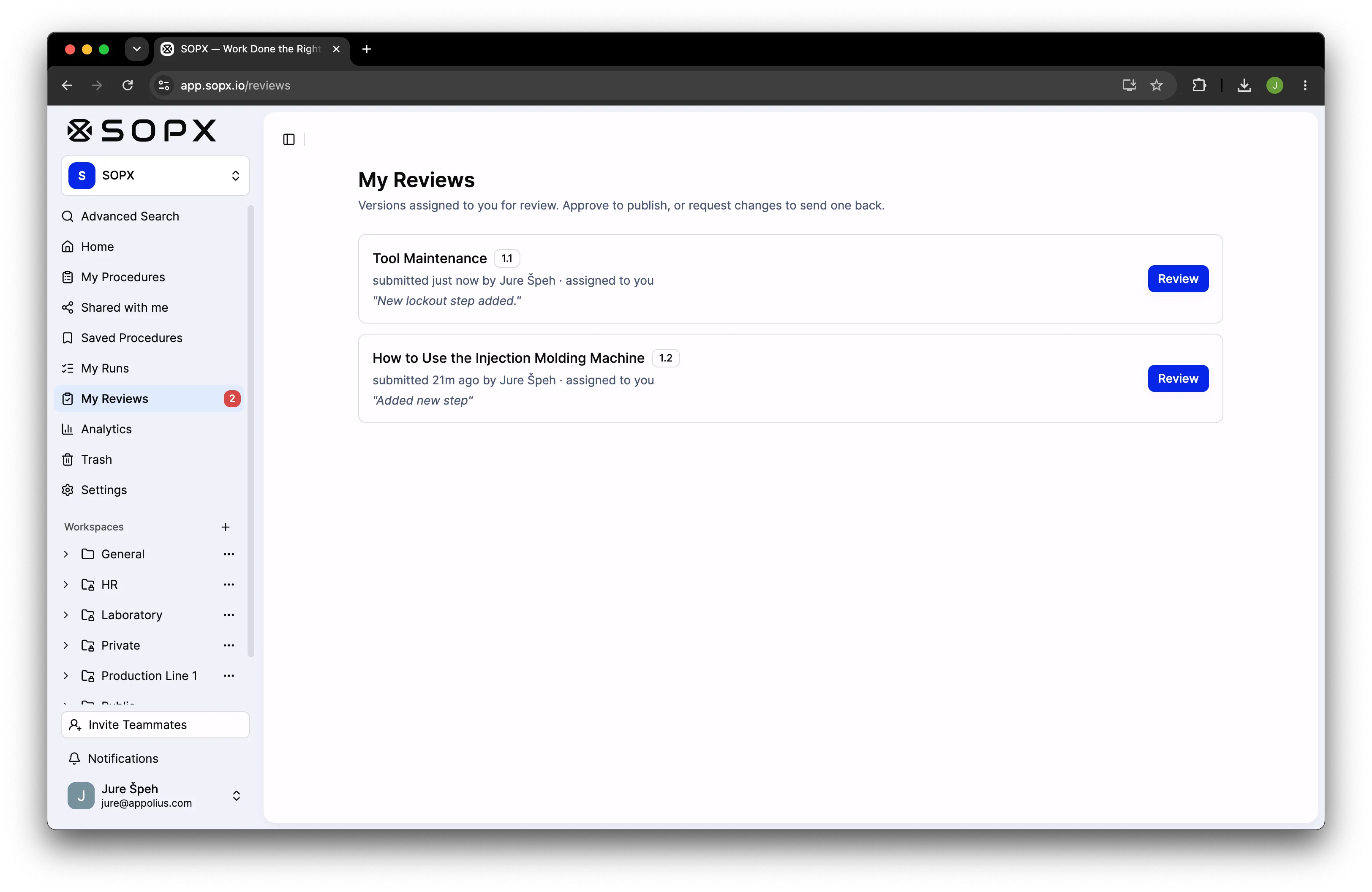This screenshot has width=1372, height=892.
Task: Expand the Production Line 1 chevron
Action: (66, 676)
